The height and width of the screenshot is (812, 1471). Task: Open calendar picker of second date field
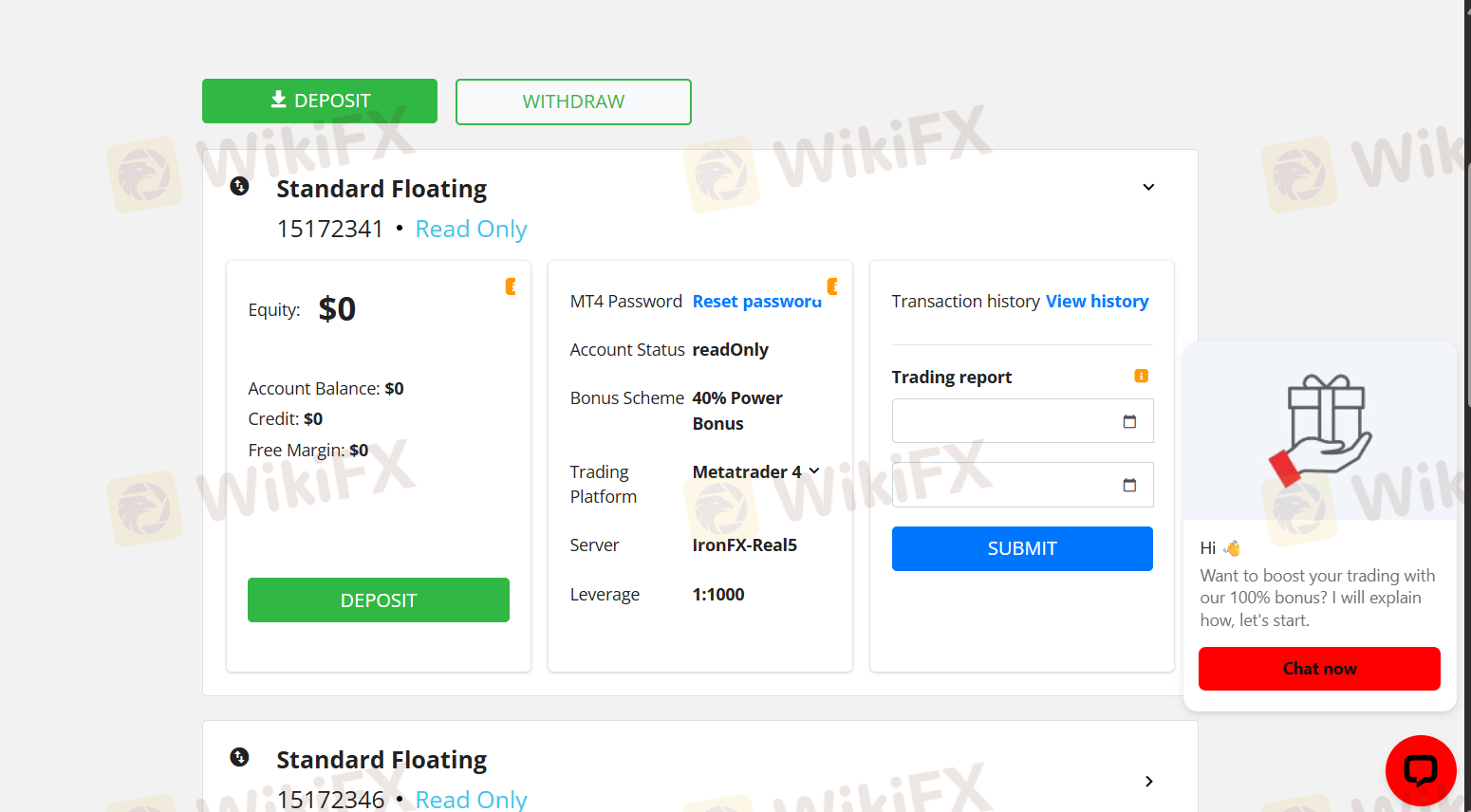(x=1129, y=485)
